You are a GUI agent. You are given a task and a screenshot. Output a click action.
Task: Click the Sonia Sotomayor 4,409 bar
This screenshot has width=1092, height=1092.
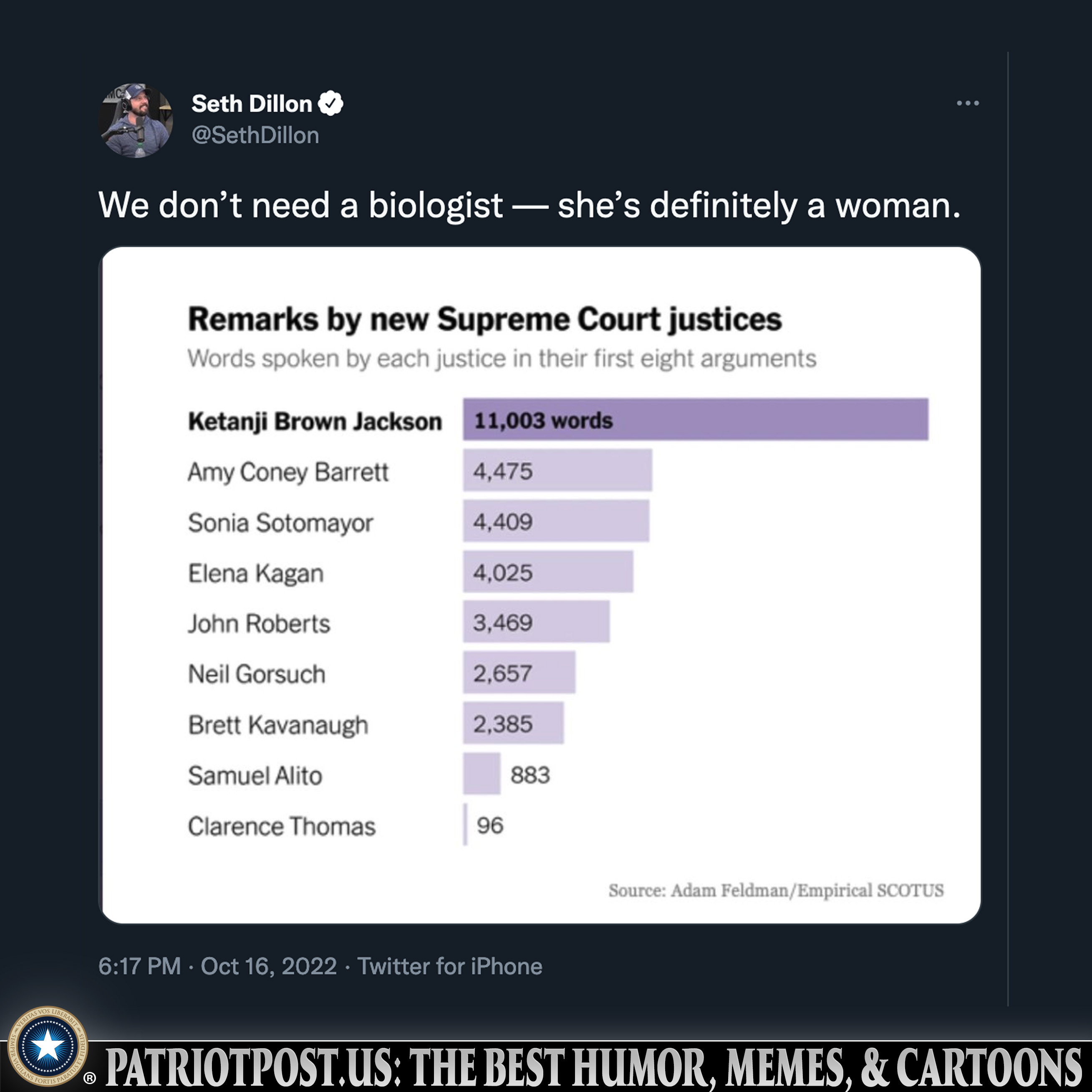[x=556, y=521]
